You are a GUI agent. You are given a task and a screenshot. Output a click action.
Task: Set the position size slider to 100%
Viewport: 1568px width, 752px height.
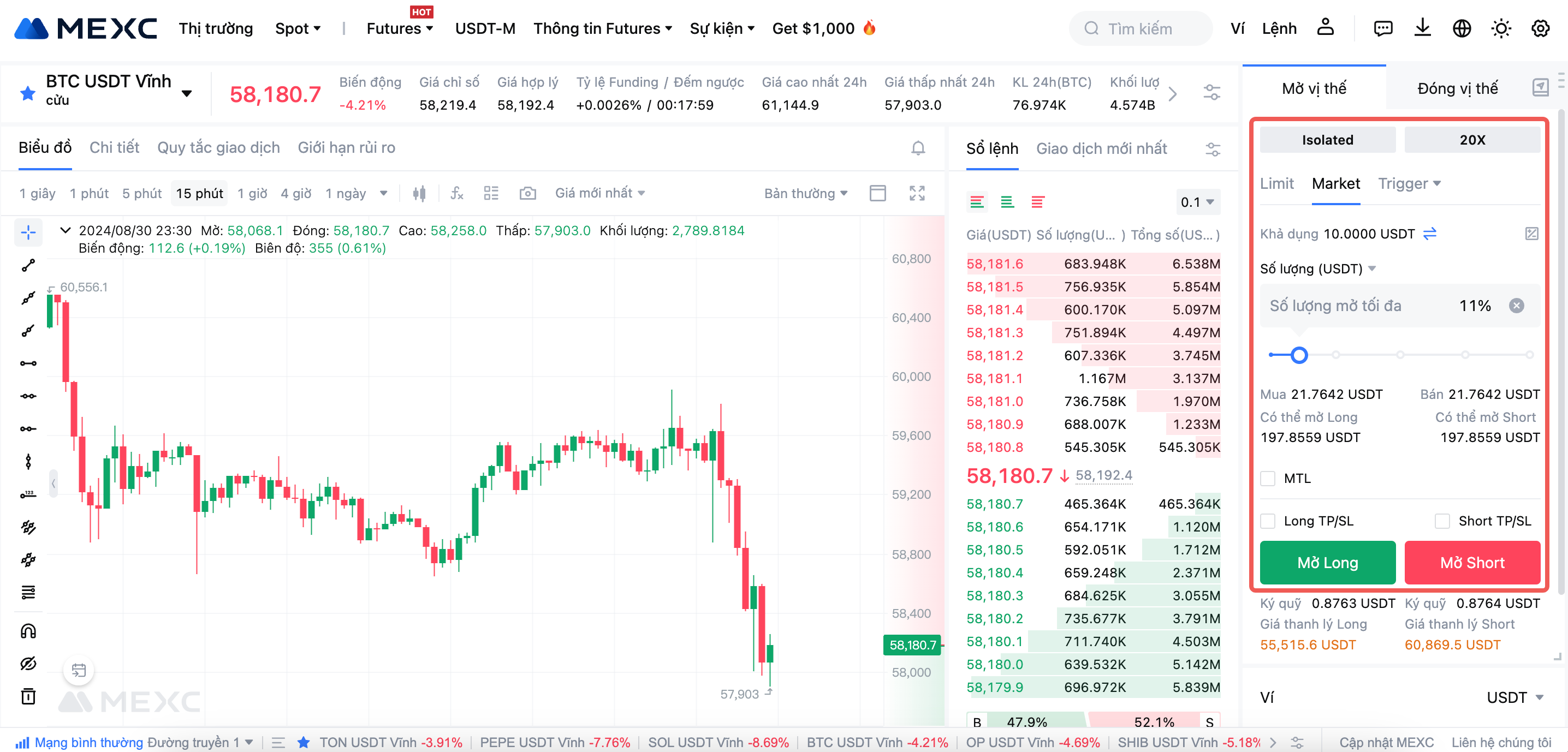click(1529, 355)
